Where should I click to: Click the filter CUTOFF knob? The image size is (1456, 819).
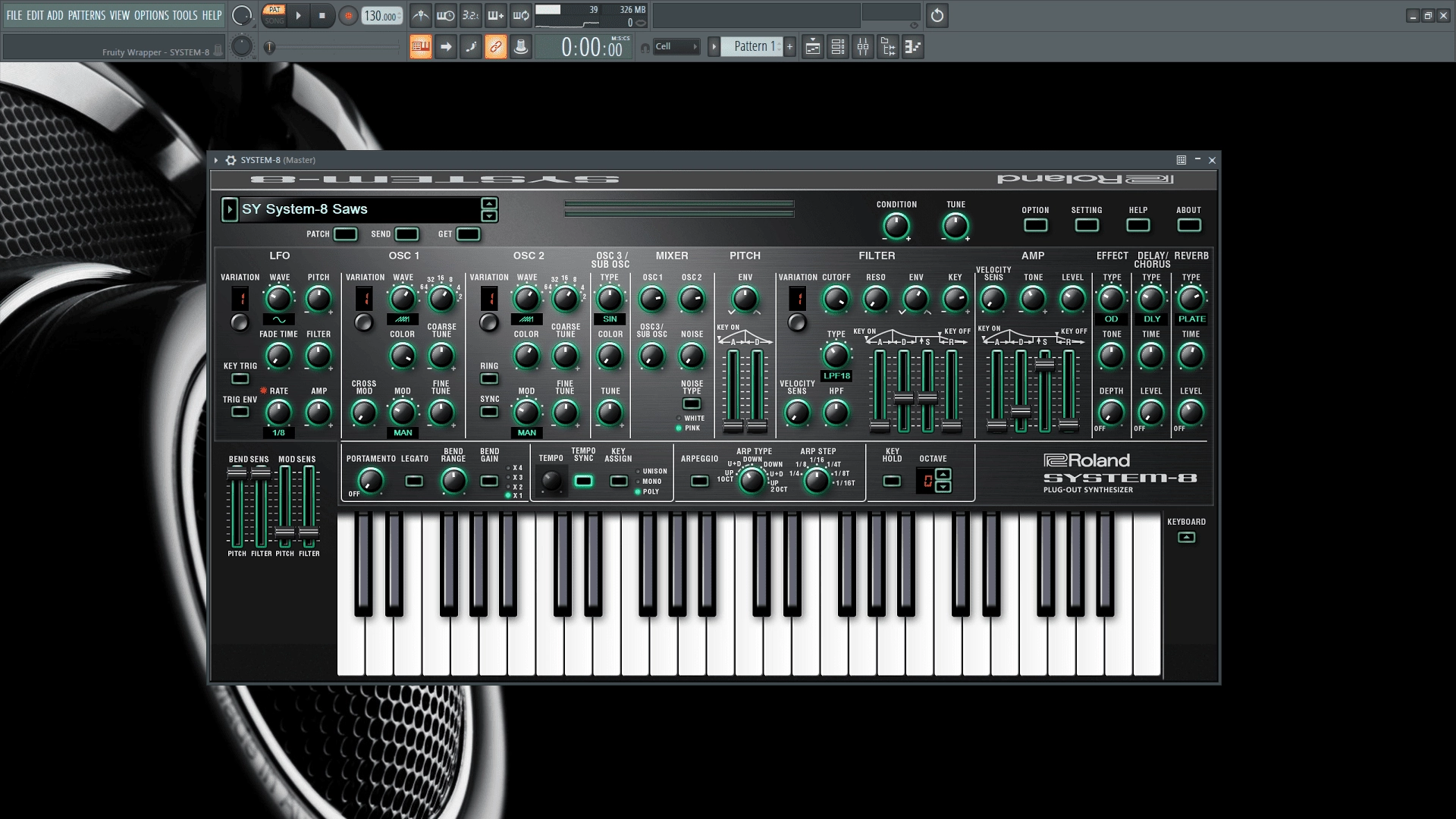click(x=836, y=300)
